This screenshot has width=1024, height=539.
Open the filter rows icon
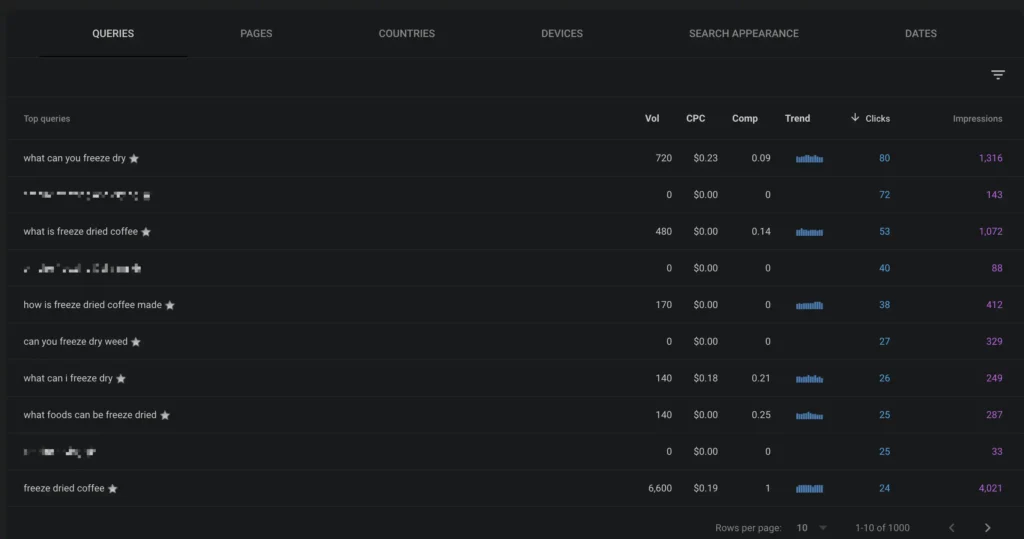[x=997, y=75]
